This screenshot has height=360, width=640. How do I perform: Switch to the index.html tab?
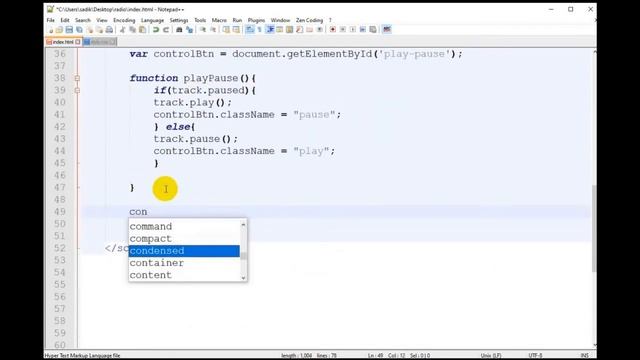click(x=62, y=42)
